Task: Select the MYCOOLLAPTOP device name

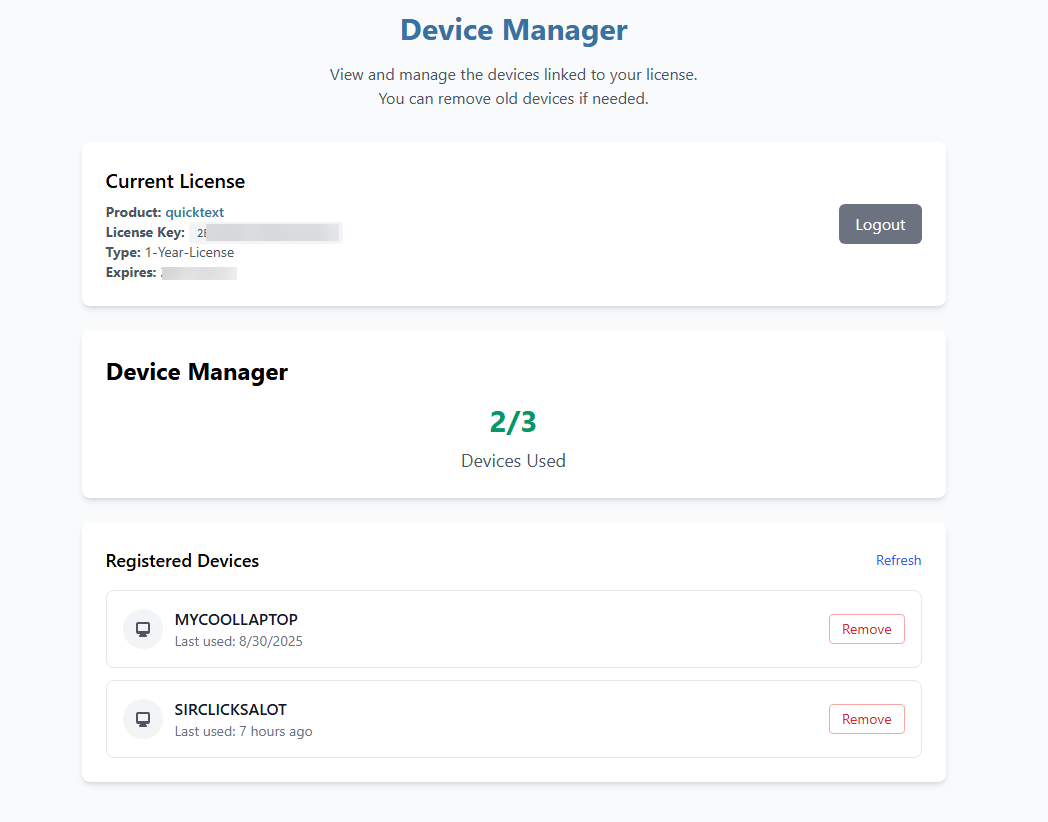Action: click(x=236, y=620)
